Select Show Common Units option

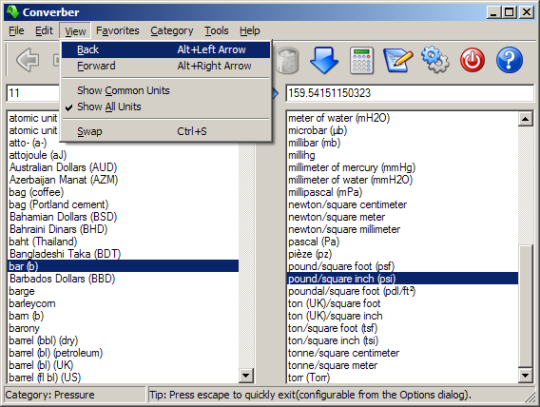click(166, 90)
